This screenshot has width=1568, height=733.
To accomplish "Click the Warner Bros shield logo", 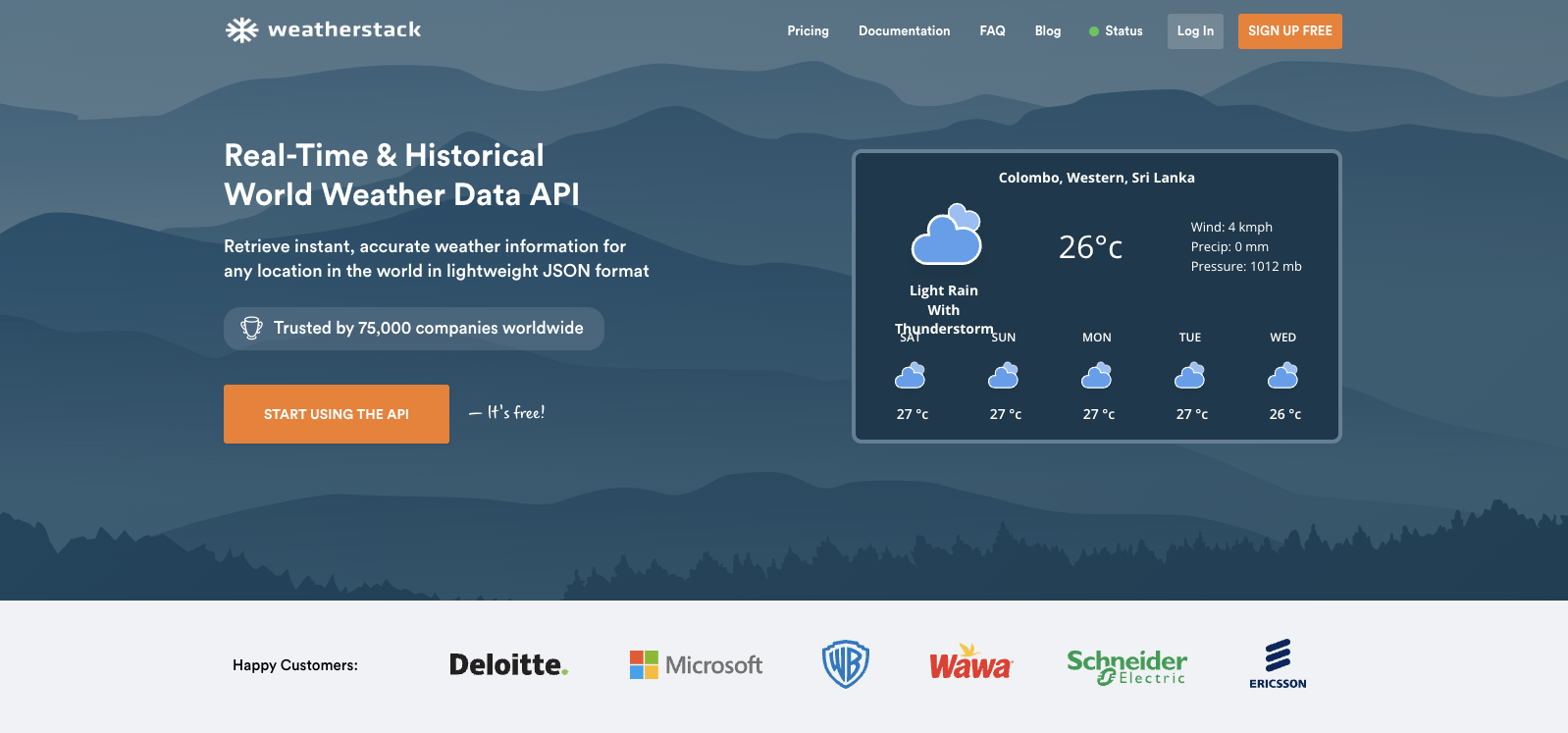I will click(846, 664).
